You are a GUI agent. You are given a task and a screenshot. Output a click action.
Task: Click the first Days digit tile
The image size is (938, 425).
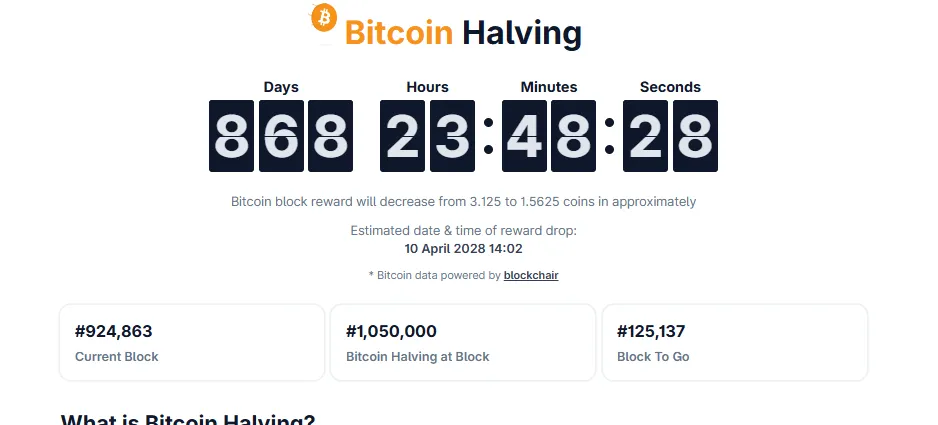click(x=231, y=136)
